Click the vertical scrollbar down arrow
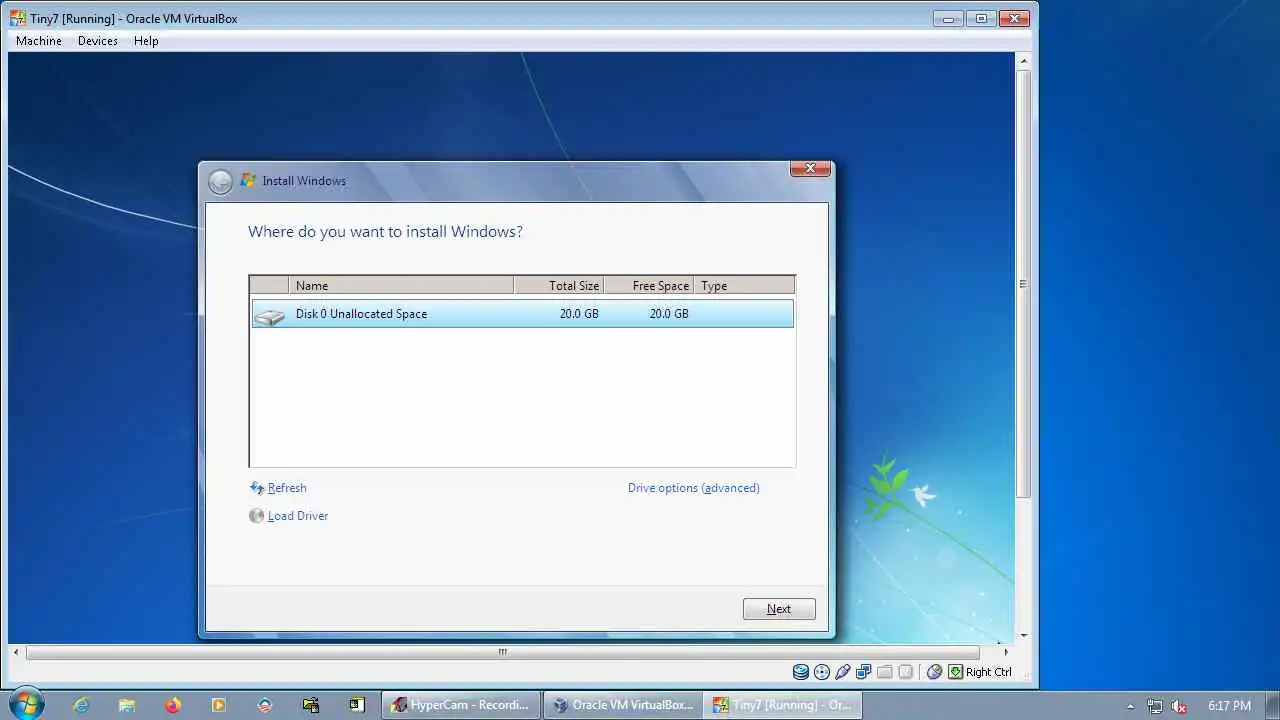 click(1023, 636)
